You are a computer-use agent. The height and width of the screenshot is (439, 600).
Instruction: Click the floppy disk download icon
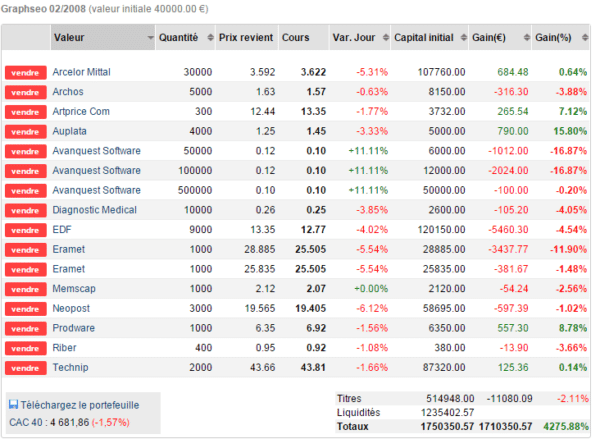[13, 405]
